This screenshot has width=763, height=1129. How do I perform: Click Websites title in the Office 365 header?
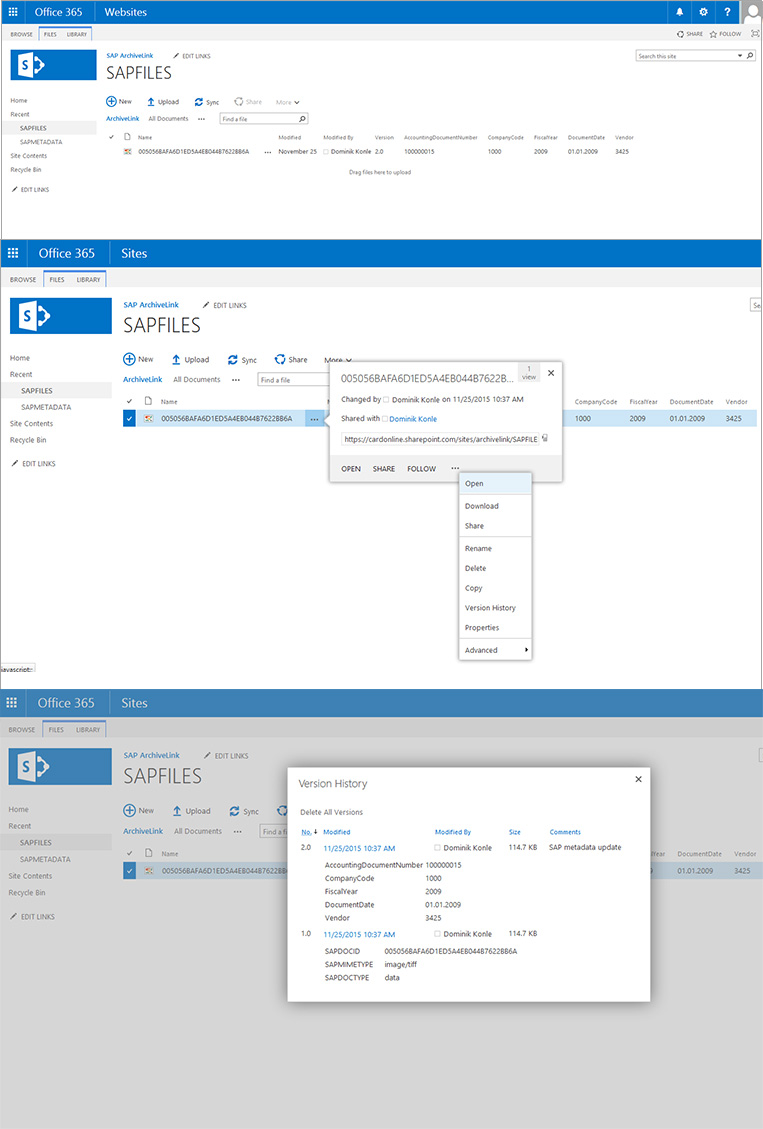125,12
